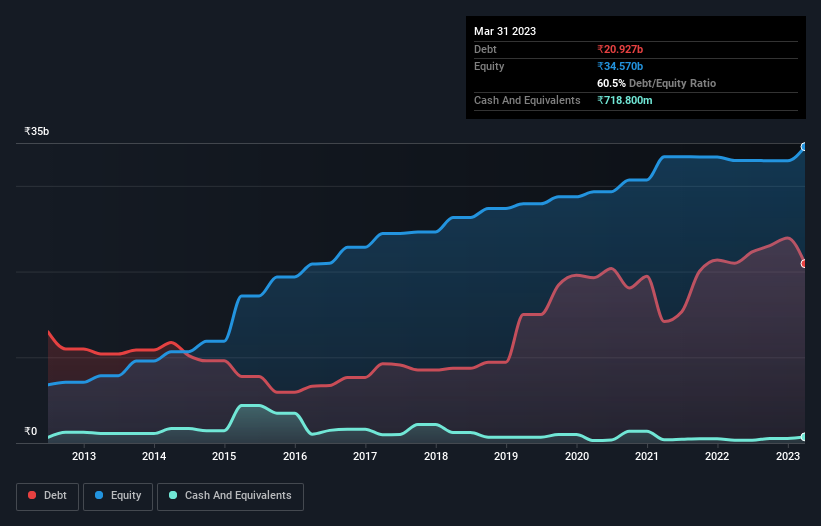
Task: Click the ₹20.927b debt value
Action: click(x=620, y=49)
